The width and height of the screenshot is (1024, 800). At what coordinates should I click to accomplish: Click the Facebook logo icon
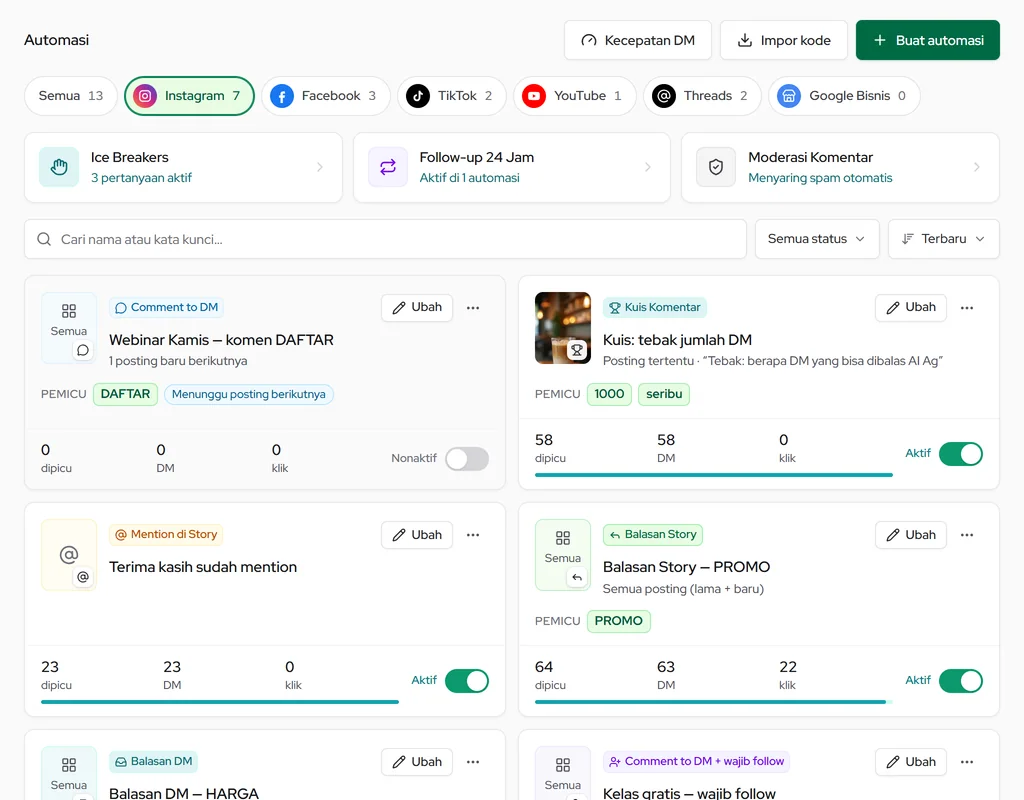(x=282, y=96)
